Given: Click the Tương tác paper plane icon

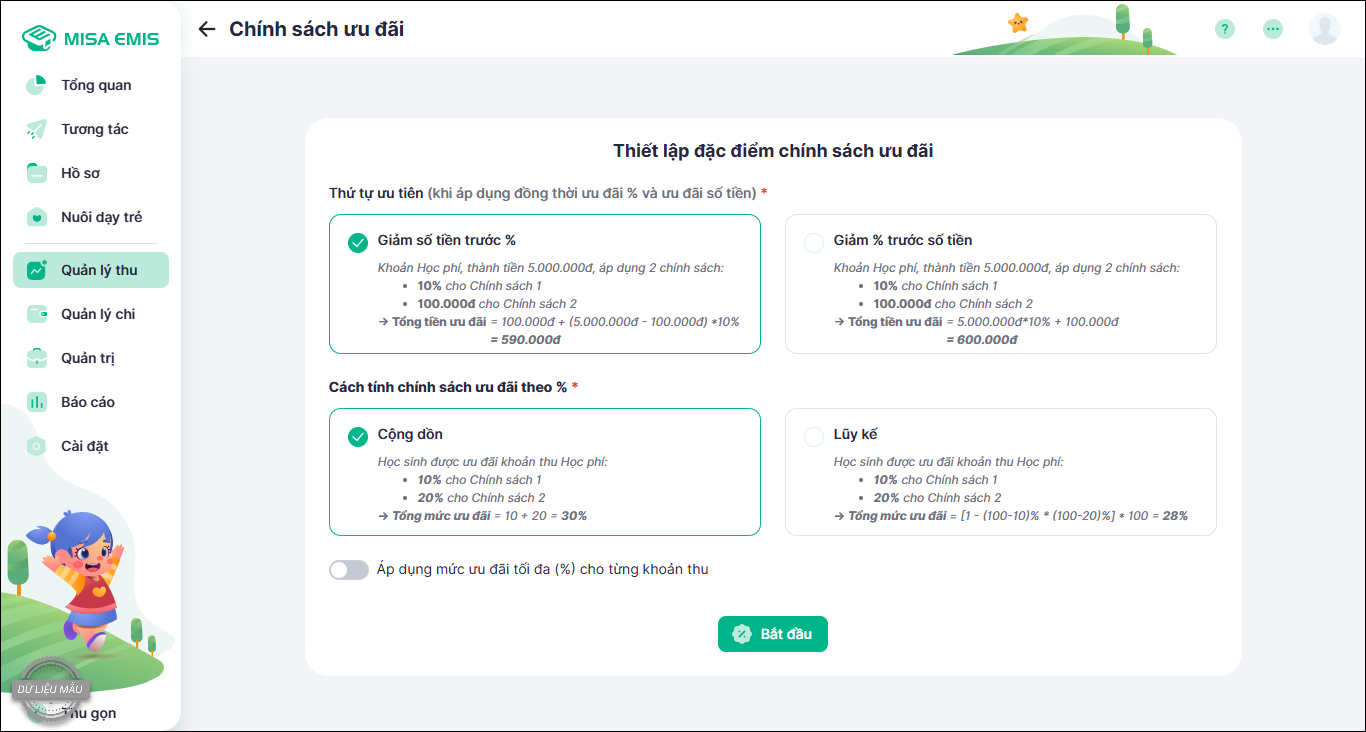Looking at the screenshot, I should 37,129.
